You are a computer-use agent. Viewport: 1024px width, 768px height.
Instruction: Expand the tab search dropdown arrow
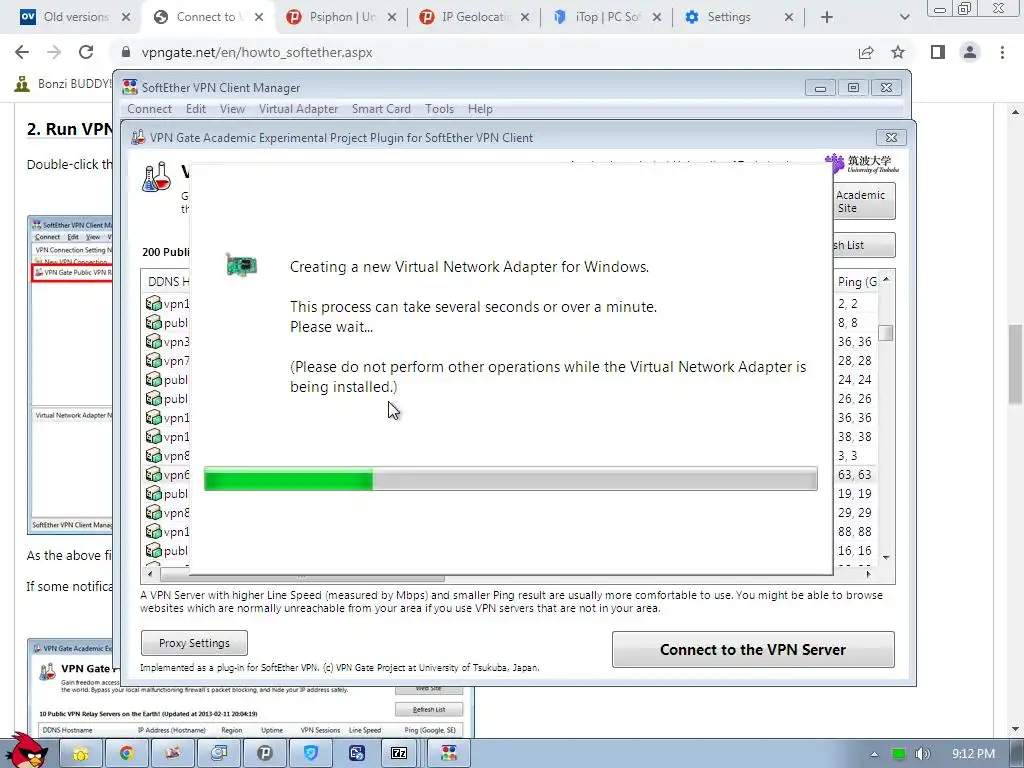coord(904,17)
